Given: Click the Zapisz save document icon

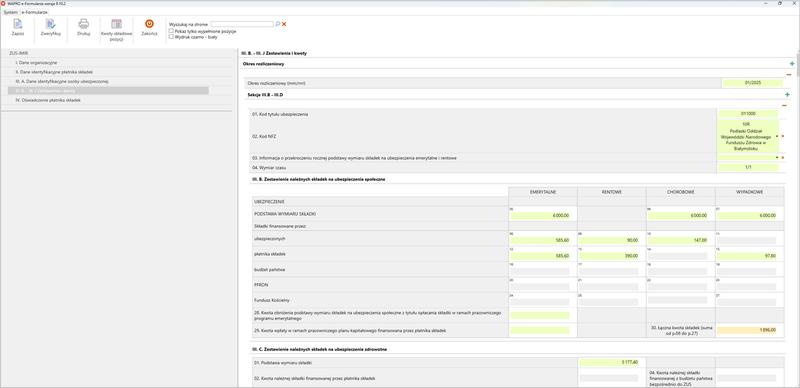Looking at the screenshot, I should coord(18,24).
